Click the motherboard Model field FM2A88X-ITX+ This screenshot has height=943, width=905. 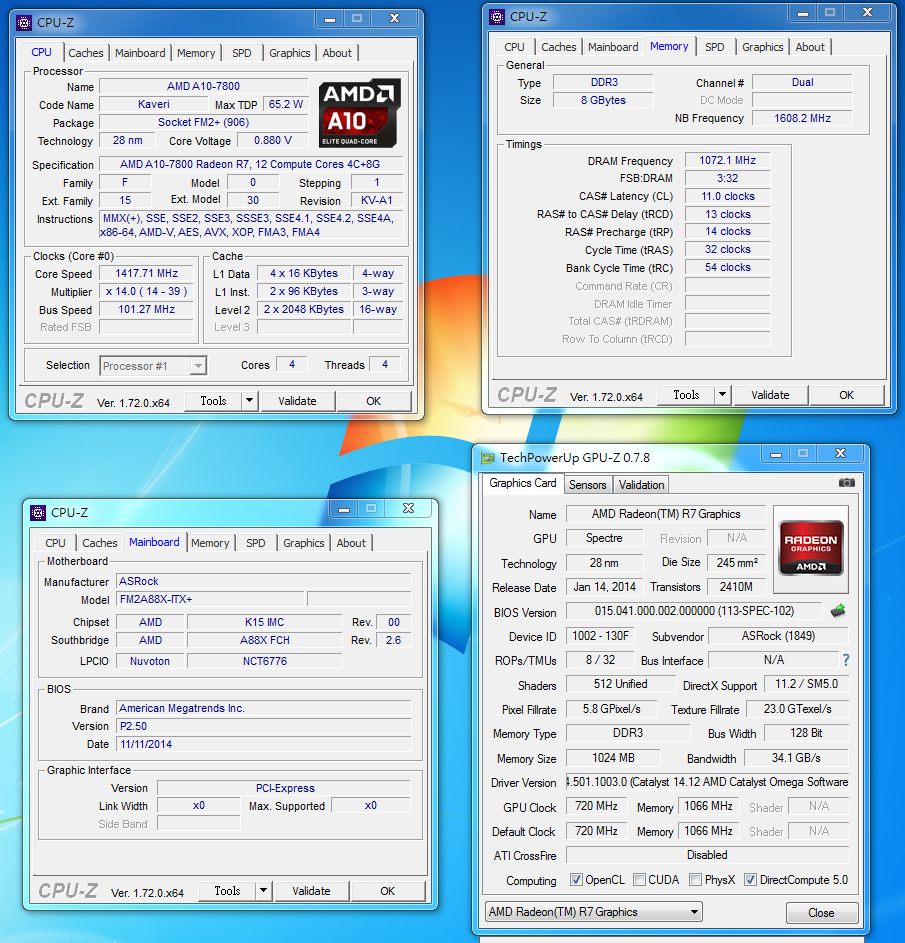point(210,600)
